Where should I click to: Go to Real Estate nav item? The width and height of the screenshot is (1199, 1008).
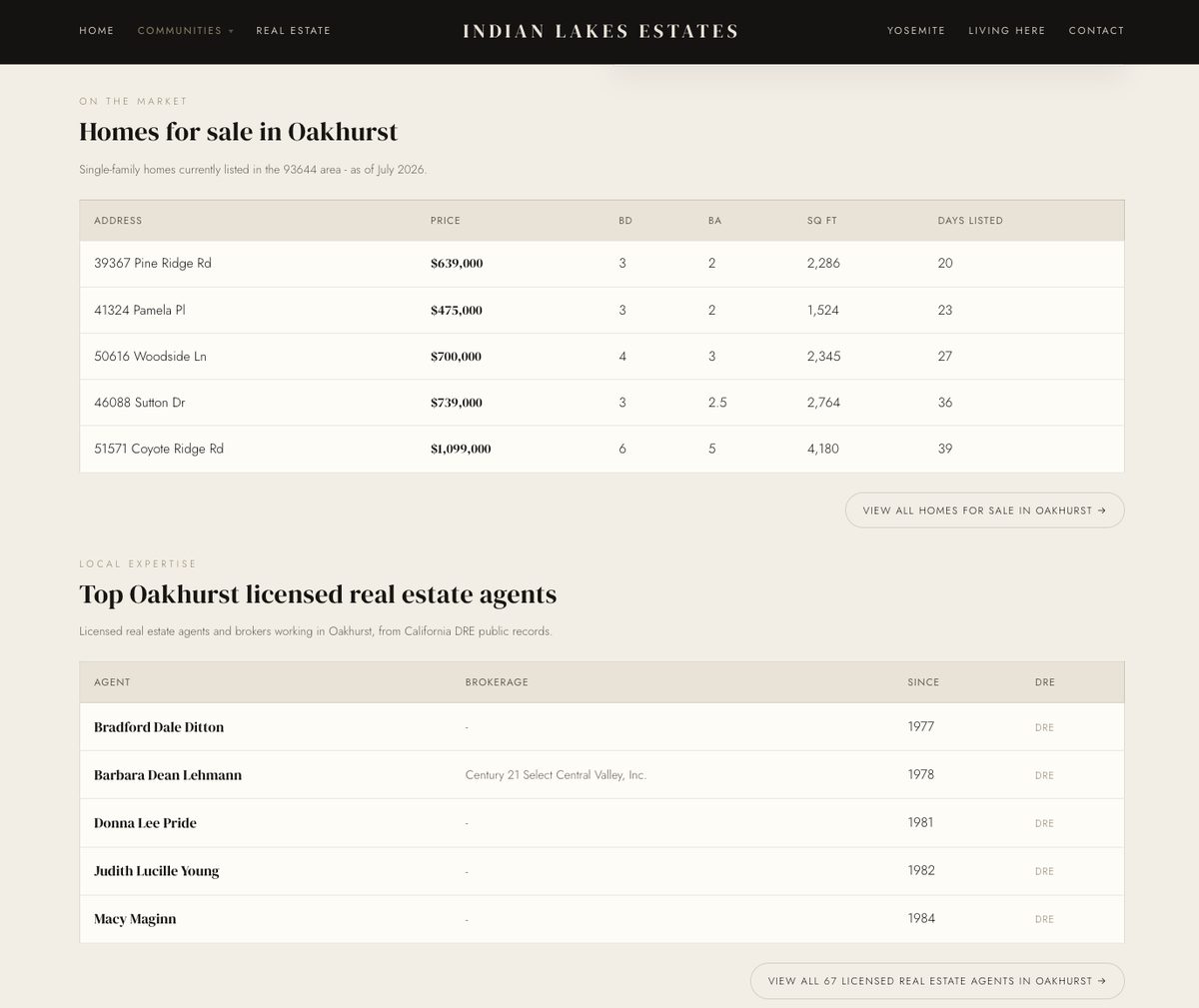click(293, 31)
